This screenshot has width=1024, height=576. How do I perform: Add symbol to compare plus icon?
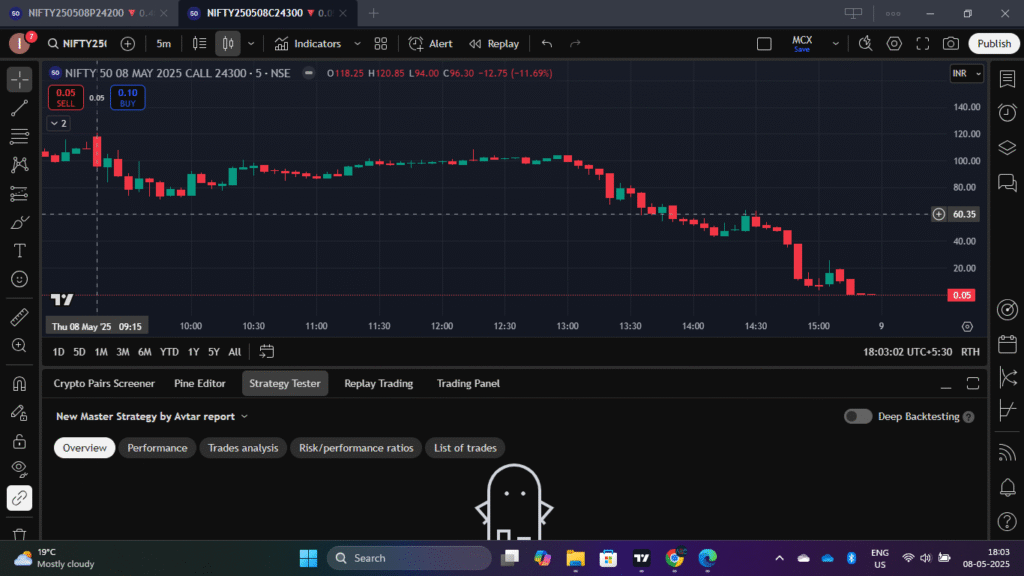click(128, 44)
